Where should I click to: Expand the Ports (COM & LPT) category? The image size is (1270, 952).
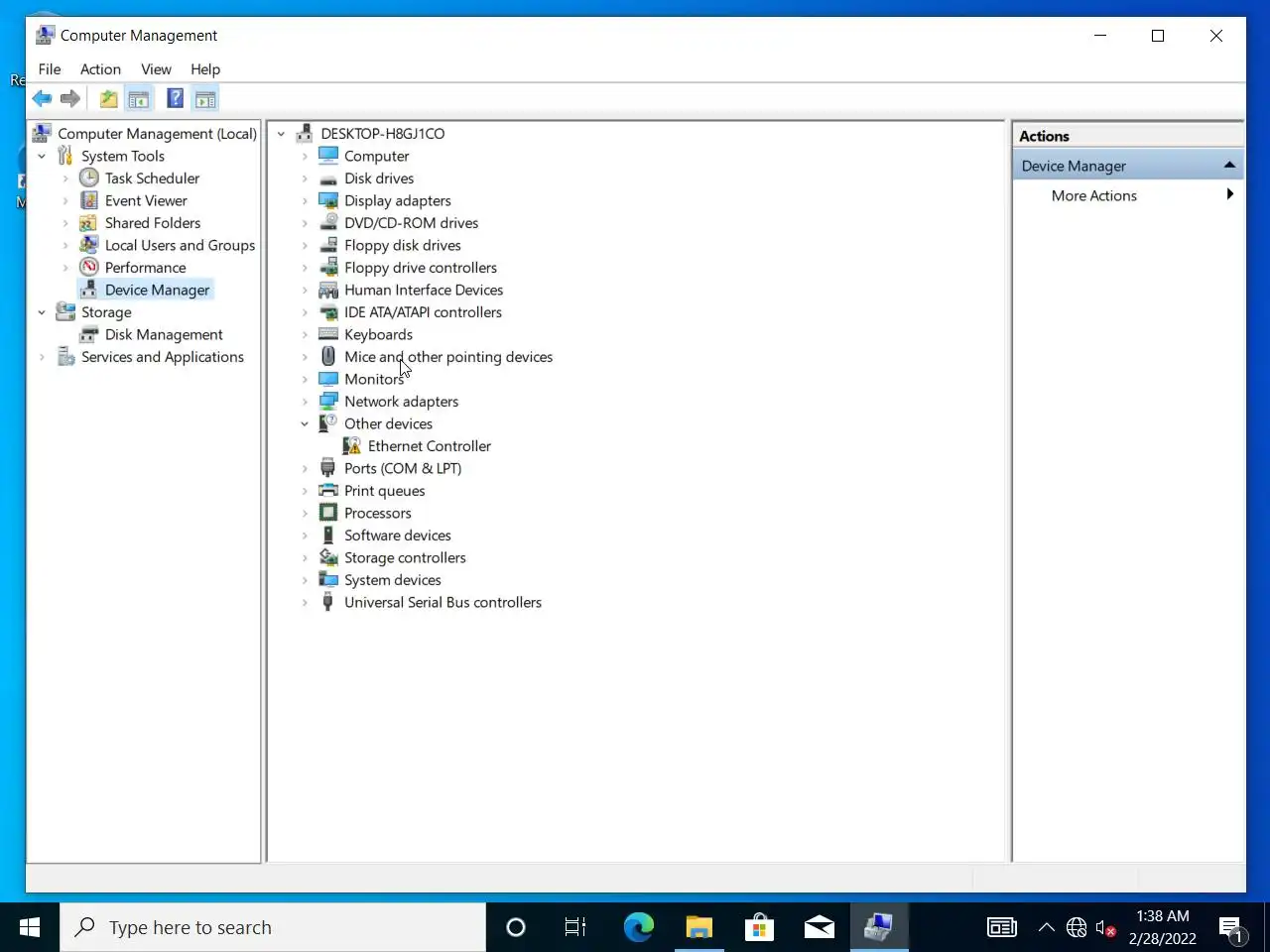(305, 468)
